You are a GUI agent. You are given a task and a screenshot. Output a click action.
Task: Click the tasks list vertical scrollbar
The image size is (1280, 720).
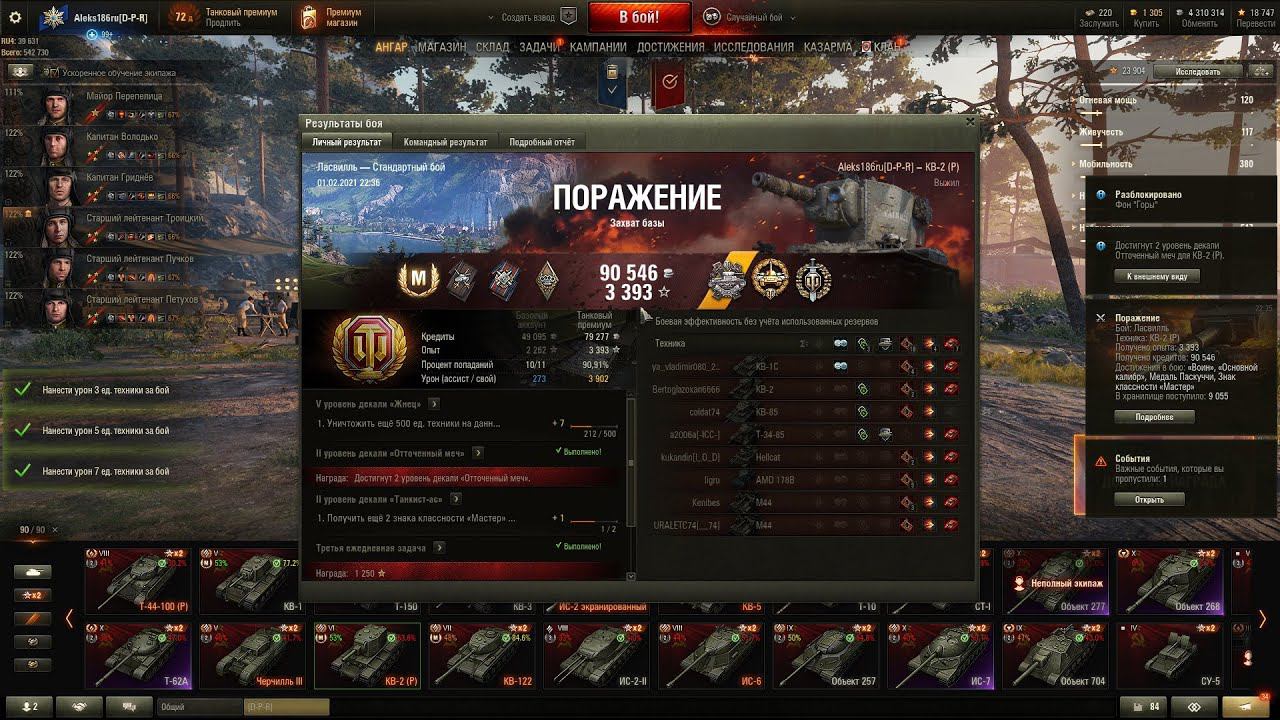pyautogui.click(x=630, y=485)
